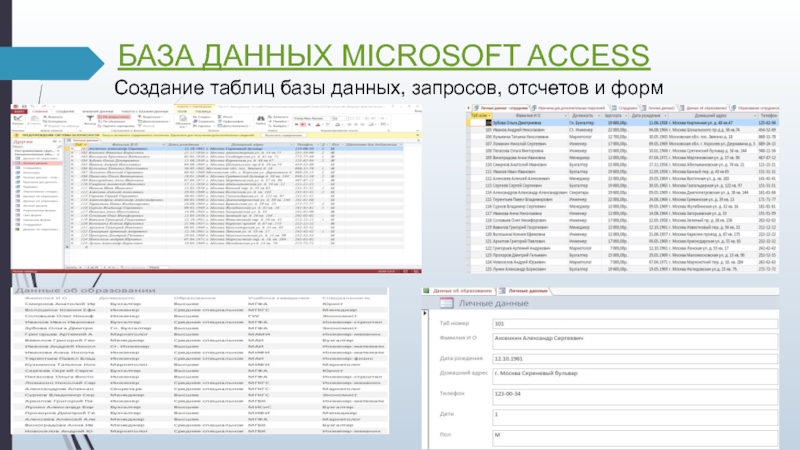This screenshot has height=450, width=800.
Task: Open Должность column filter arrow in right table
Action: pyautogui.click(x=598, y=116)
